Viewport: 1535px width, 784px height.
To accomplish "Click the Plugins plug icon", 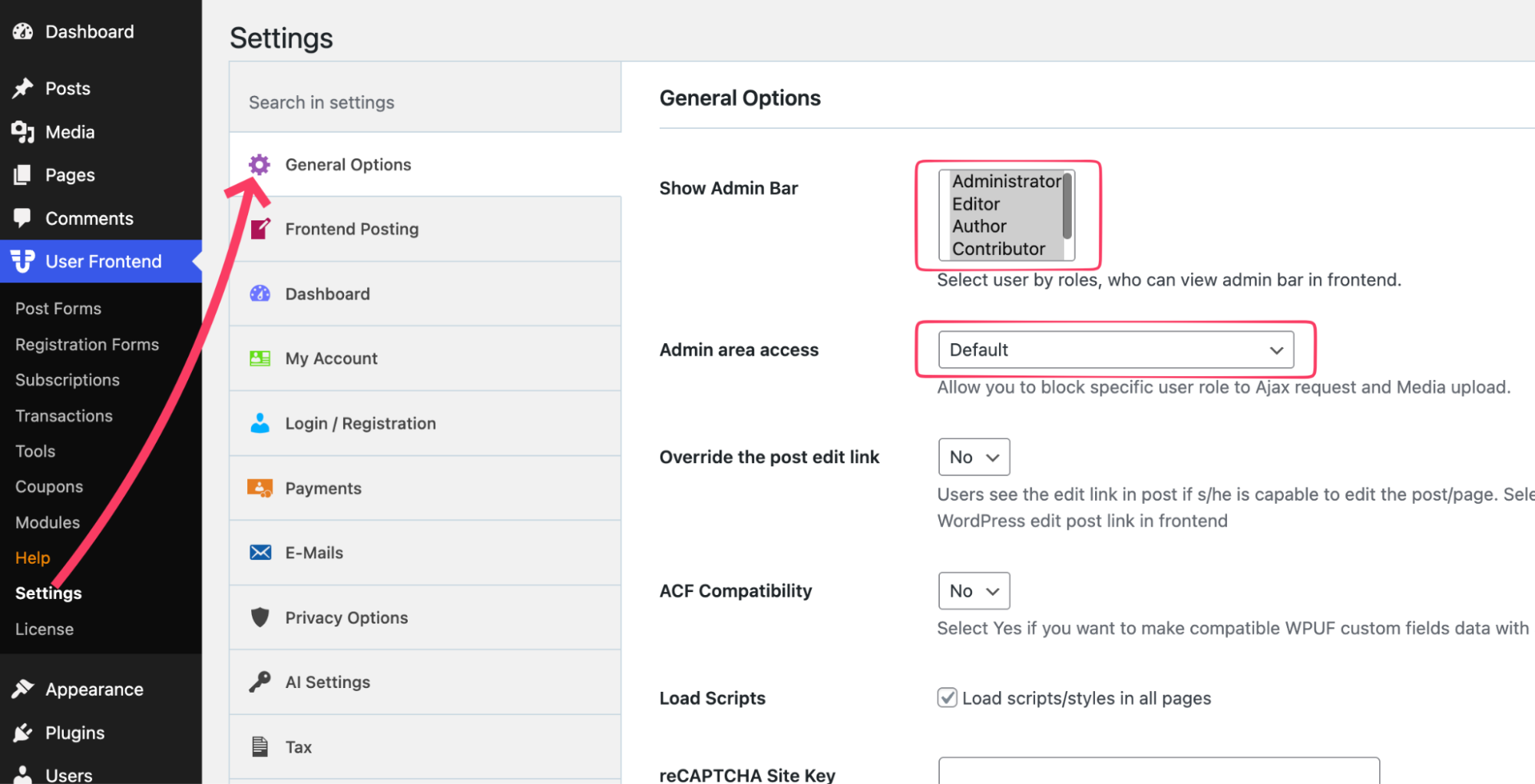I will [x=23, y=733].
